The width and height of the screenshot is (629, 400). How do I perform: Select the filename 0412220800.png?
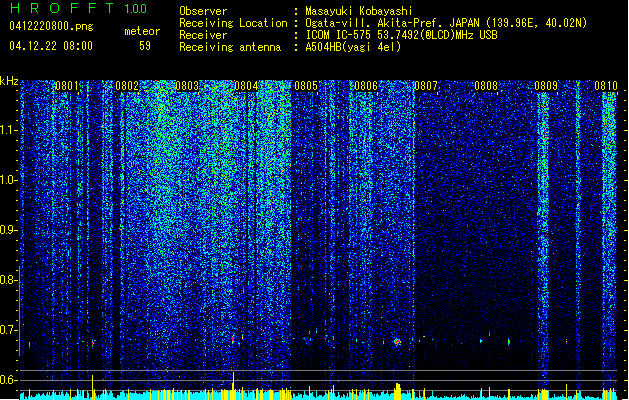[x=51, y=26]
